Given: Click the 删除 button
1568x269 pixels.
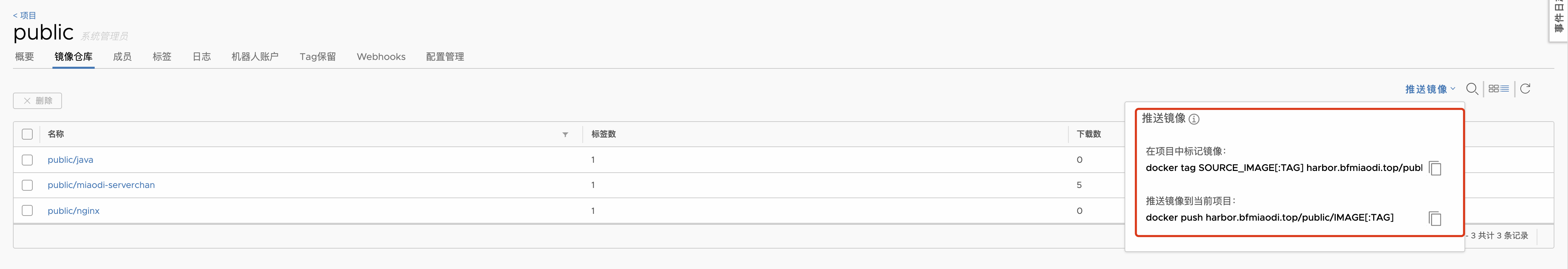Looking at the screenshot, I should tap(38, 100).
